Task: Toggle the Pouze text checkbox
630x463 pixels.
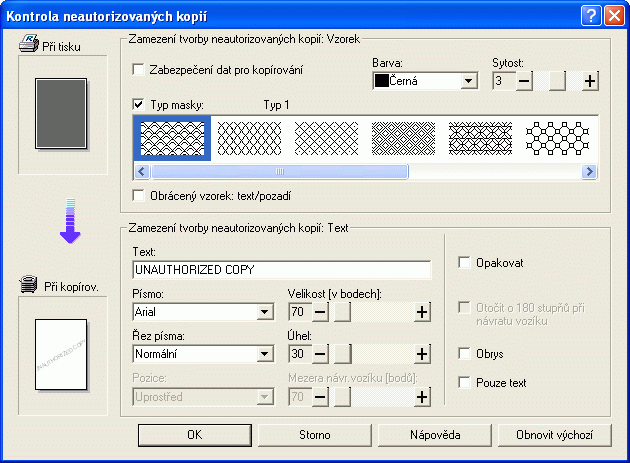Action: coord(464,382)
